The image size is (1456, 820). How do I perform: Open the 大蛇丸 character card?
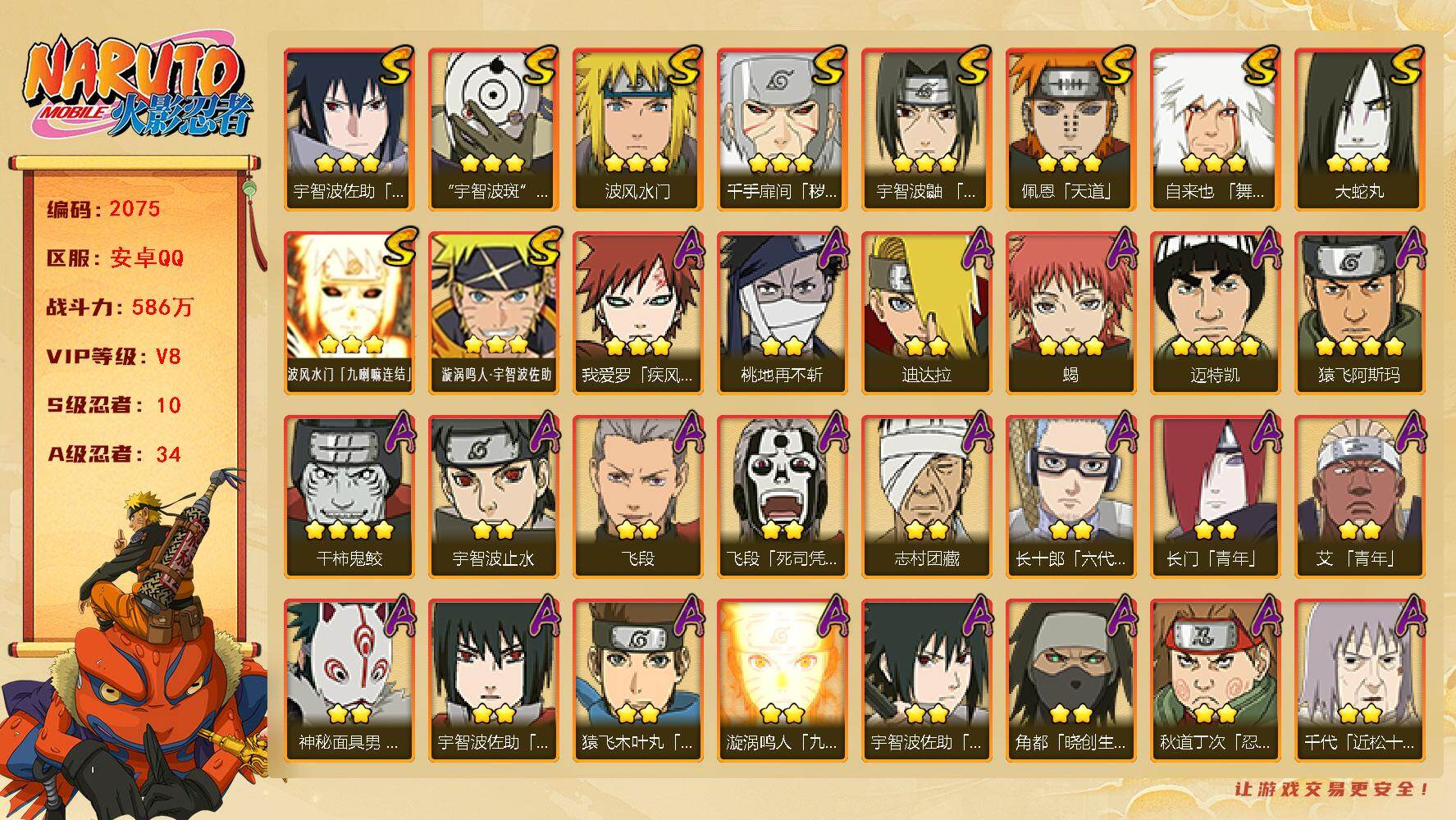click(1359, 129)
